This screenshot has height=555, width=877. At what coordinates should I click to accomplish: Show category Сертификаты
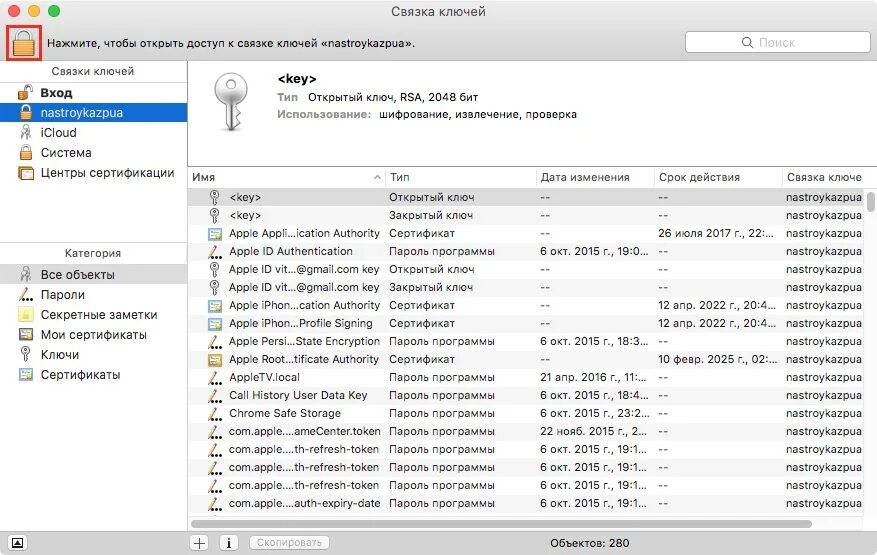click(x=93, y=375)
